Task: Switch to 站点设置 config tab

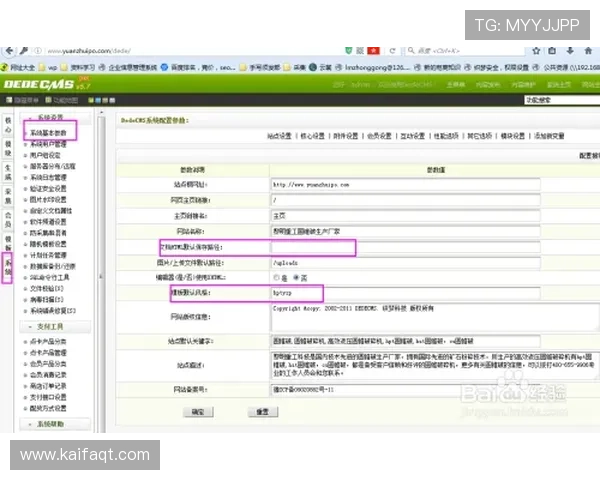Action: [x=279, y=136]
